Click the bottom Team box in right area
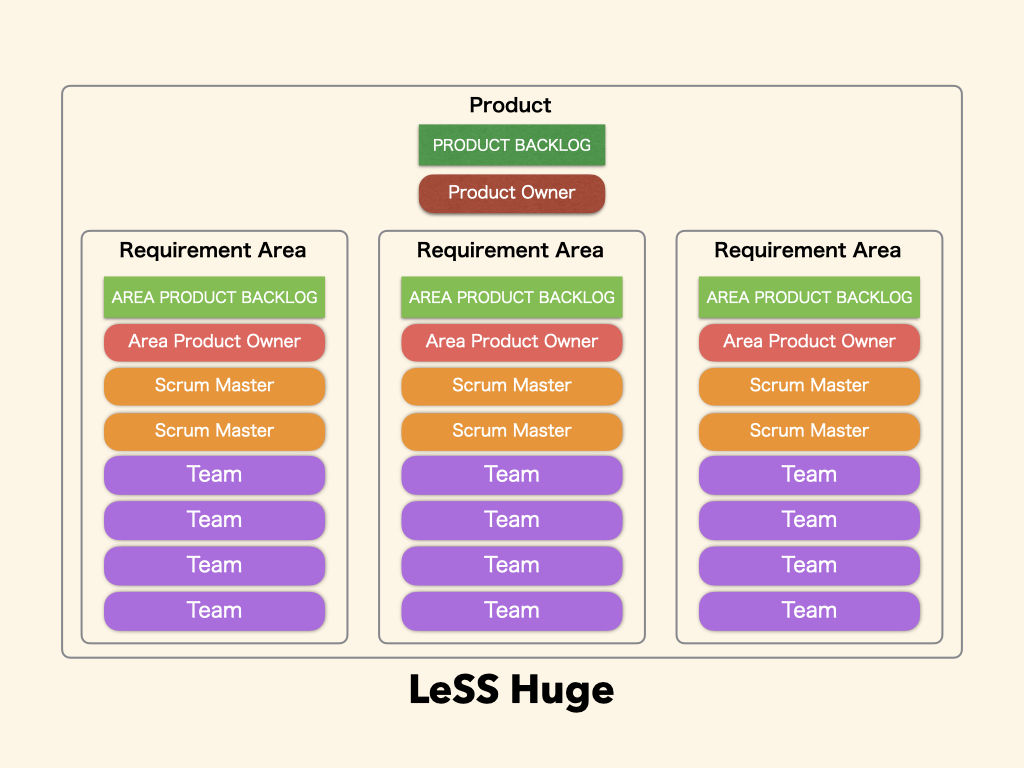1024x768 pixels. [808, 610]
